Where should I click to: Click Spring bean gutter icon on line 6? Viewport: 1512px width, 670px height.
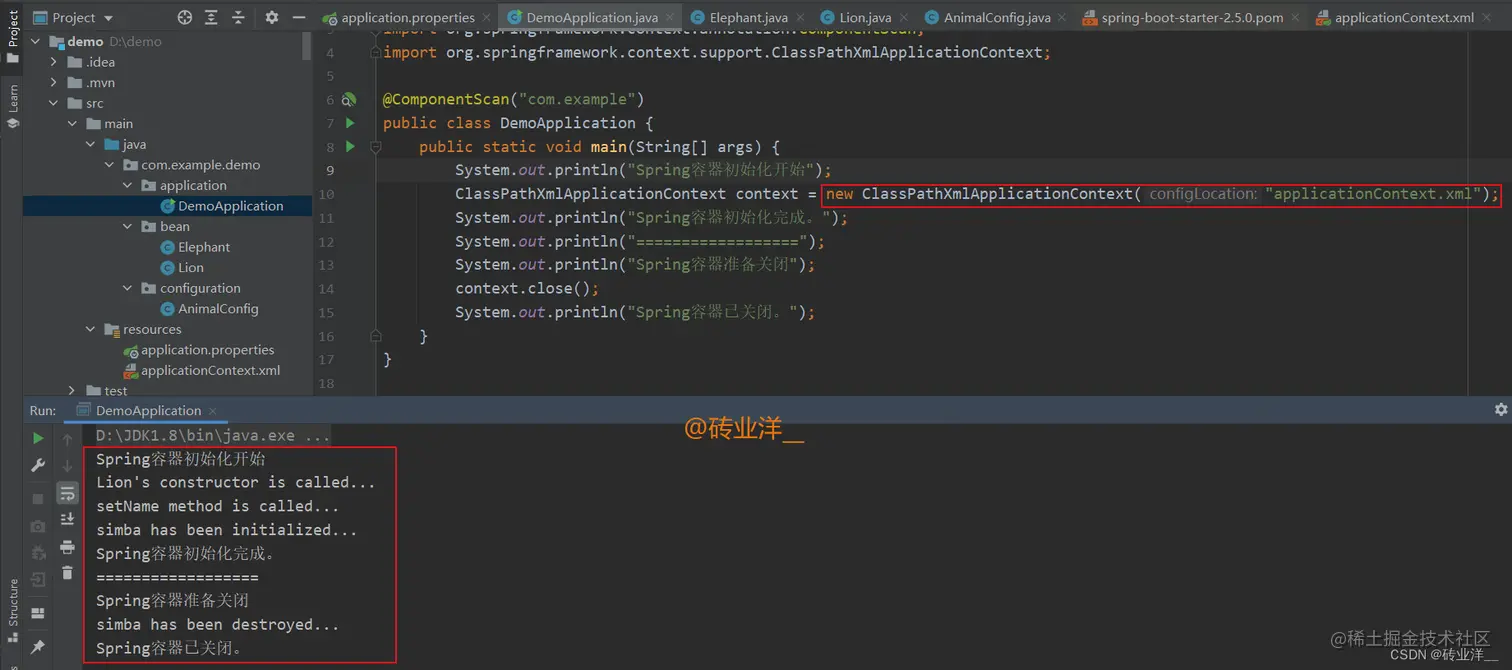pyautogui.click(x=349, y=100)
